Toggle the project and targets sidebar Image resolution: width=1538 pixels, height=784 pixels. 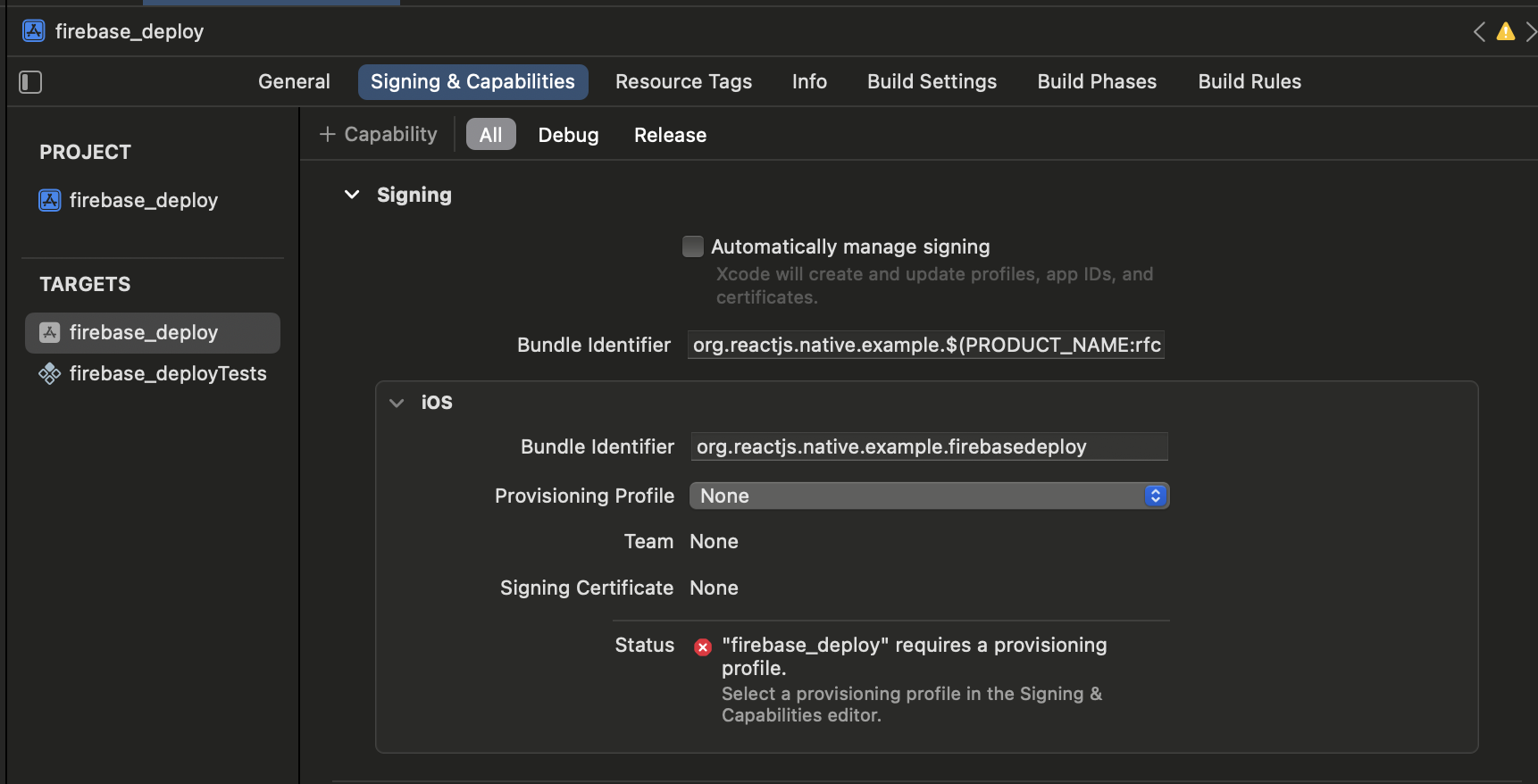(x=30, y=82)
